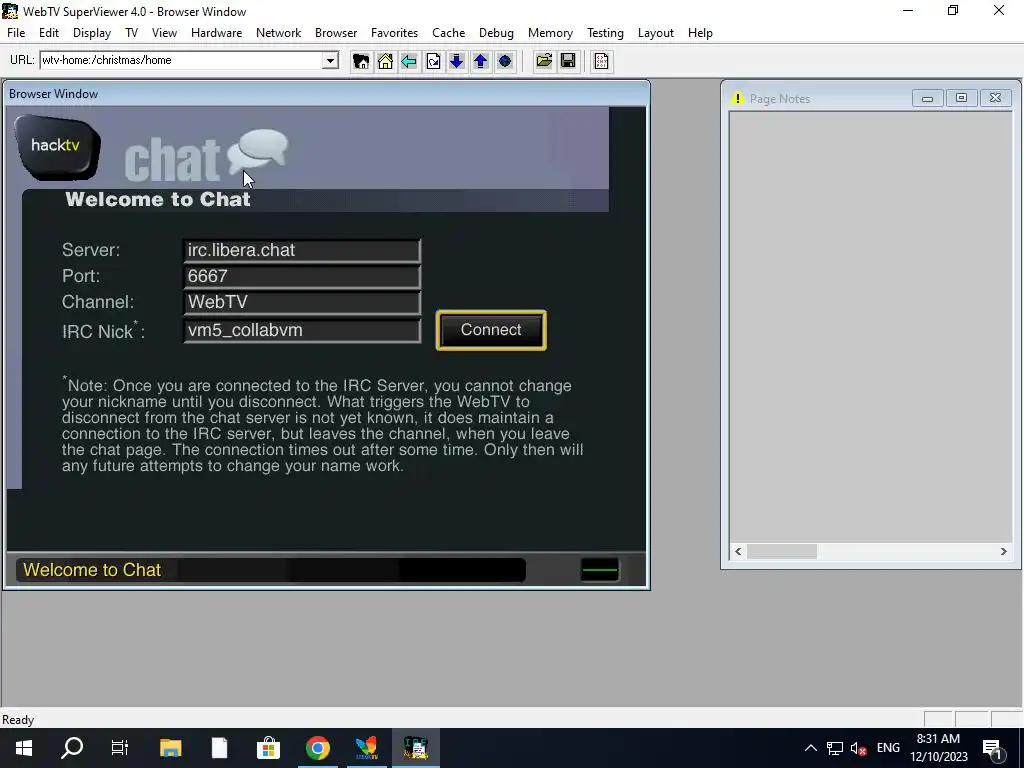Image resolution: width=1024 pixels, height=768 pixels.
Task: Open the notification center icon
Action: tap(992, 748)
